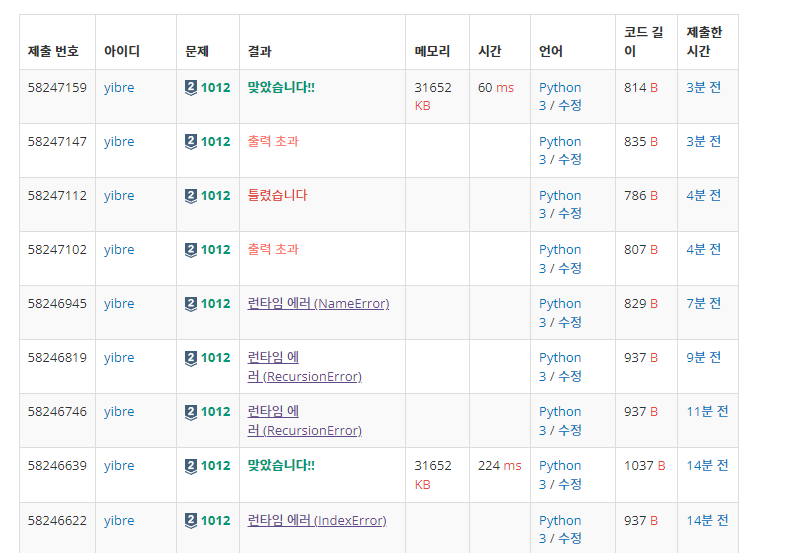The width and height of the screenshot is (786, 553).
Task: Open yibre profile in row 58247102
Action: pos(119,250)
